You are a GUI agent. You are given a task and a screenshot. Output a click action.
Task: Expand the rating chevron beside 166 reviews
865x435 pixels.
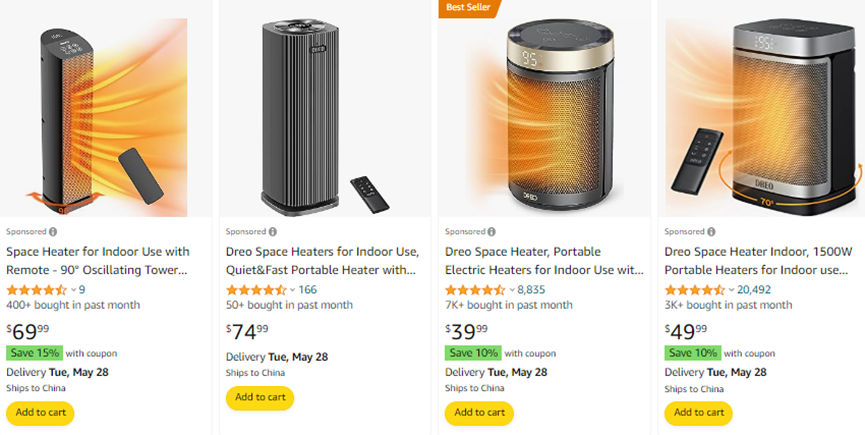293,290
